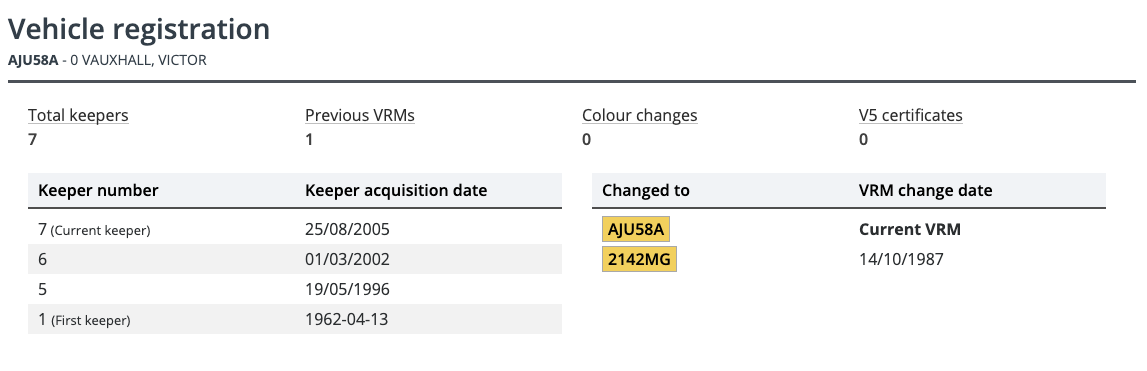The image size is (1147, 371).
Task: Click the Previous VRMs underlined label
Action: tap(360, 116)
